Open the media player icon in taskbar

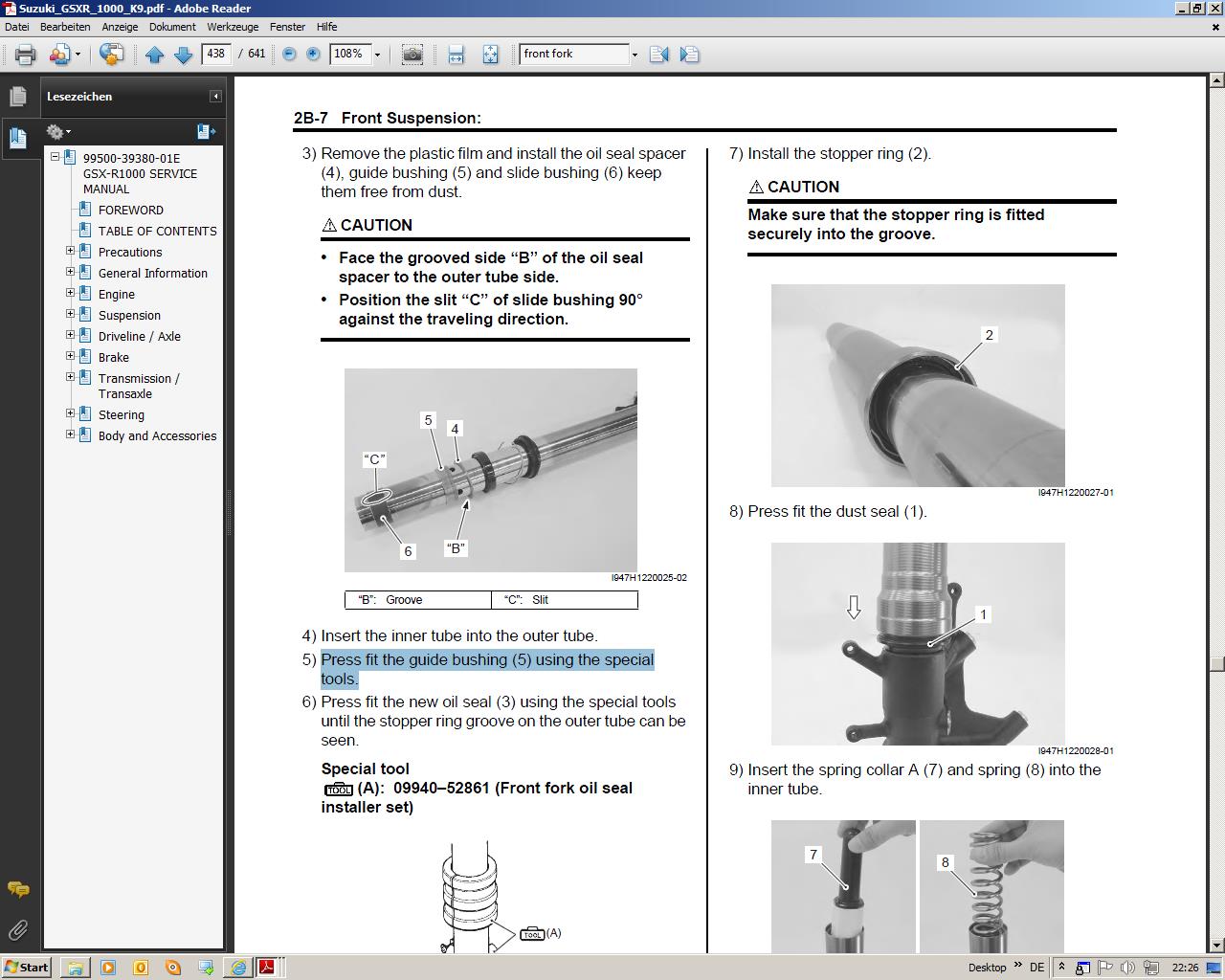tap(107, 968)
